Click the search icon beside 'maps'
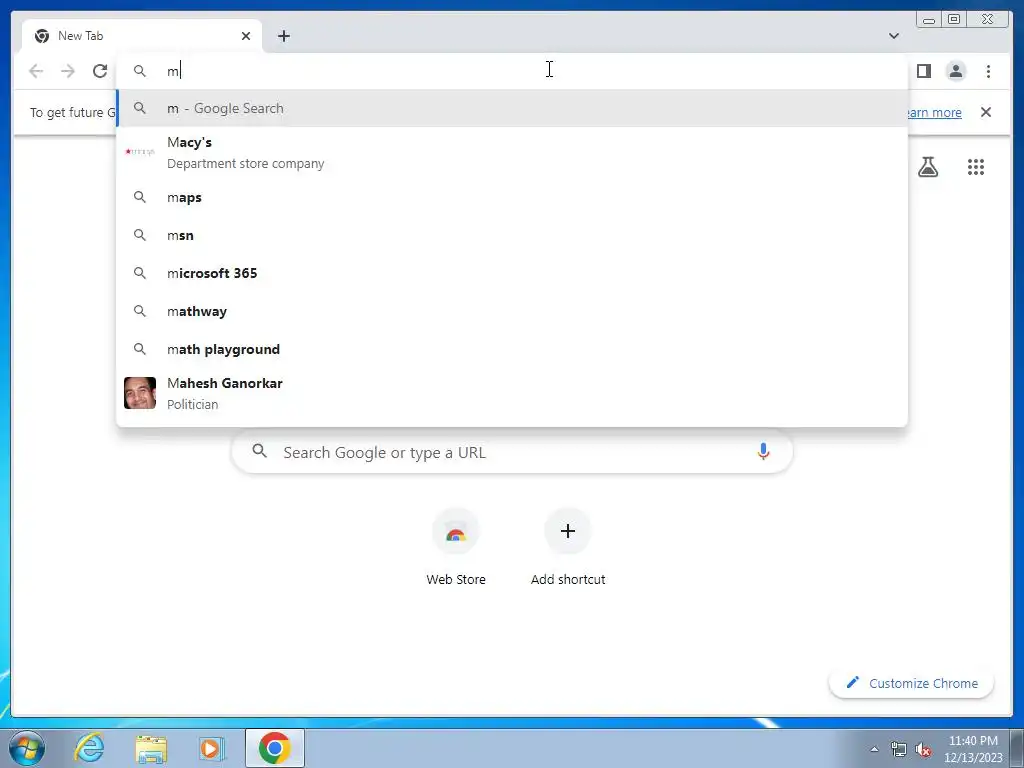Viewport: 1024px width, 768px height. tap(140, 197)
